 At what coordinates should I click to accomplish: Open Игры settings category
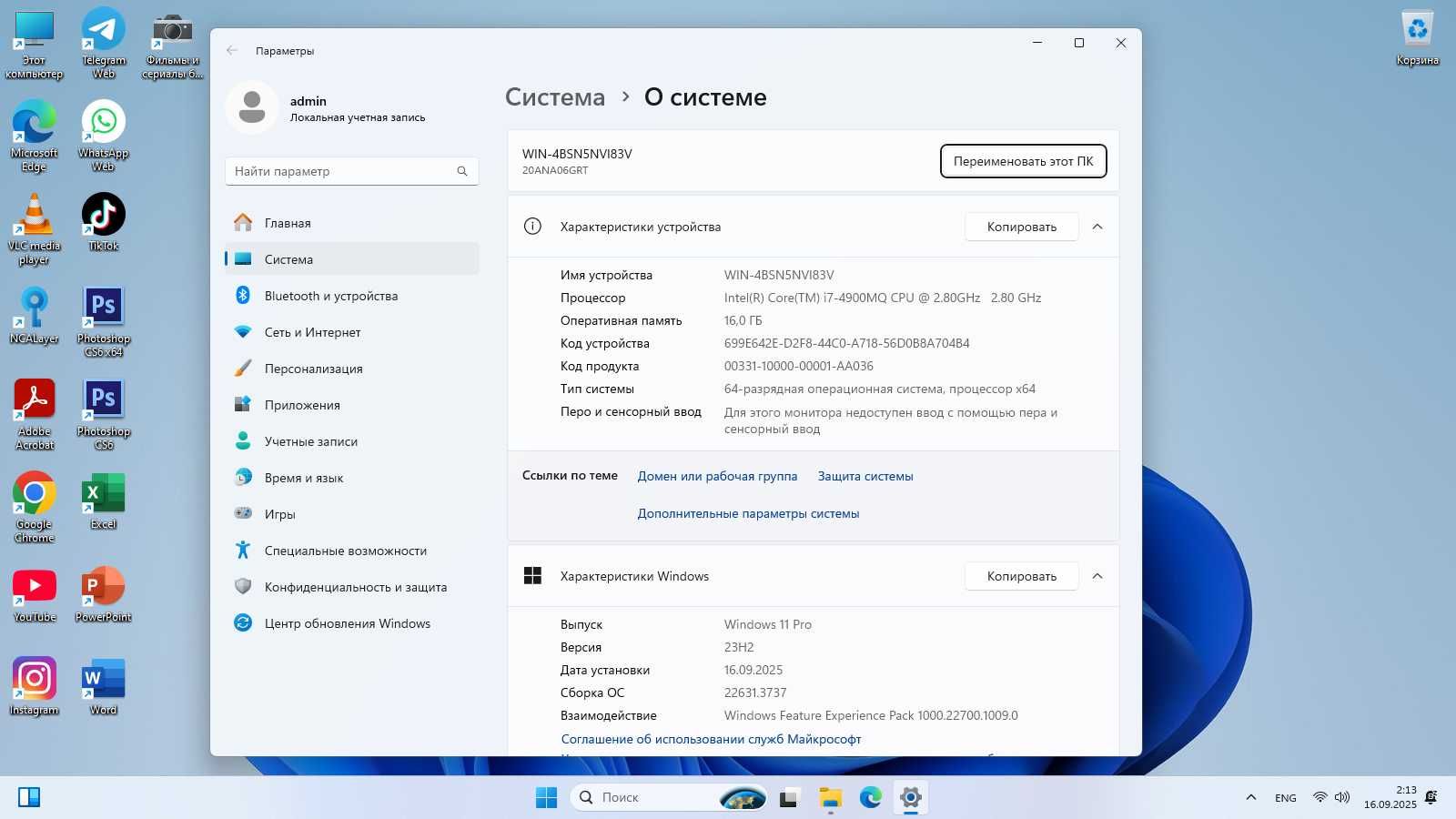(x=351, y=514)
